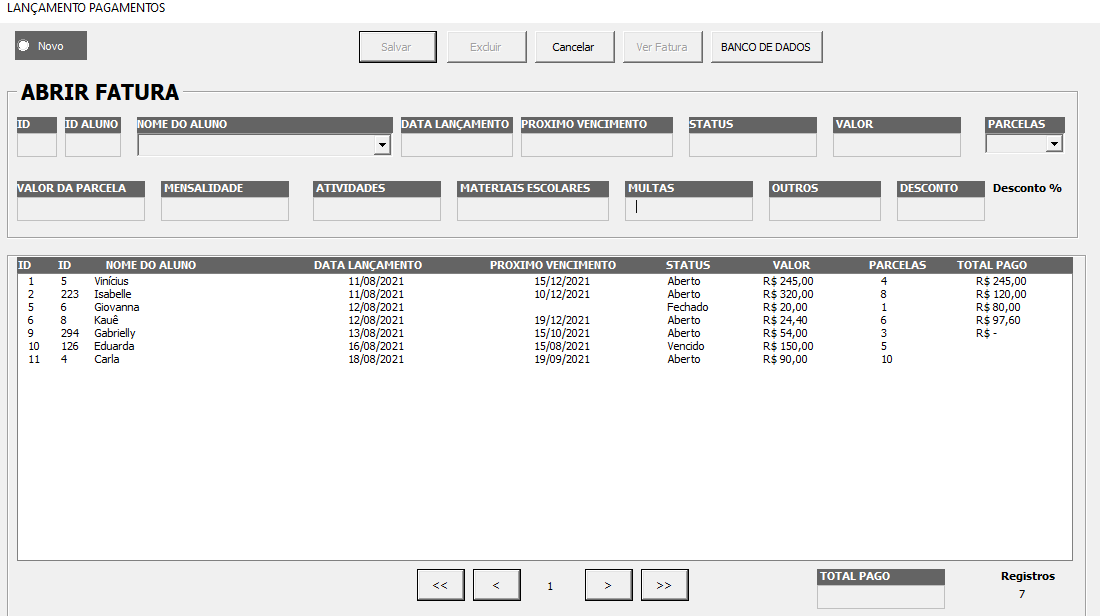Click the Salvar button
Screen dimensions: 1100x616
pyautogui.click(x=397, y=47)
